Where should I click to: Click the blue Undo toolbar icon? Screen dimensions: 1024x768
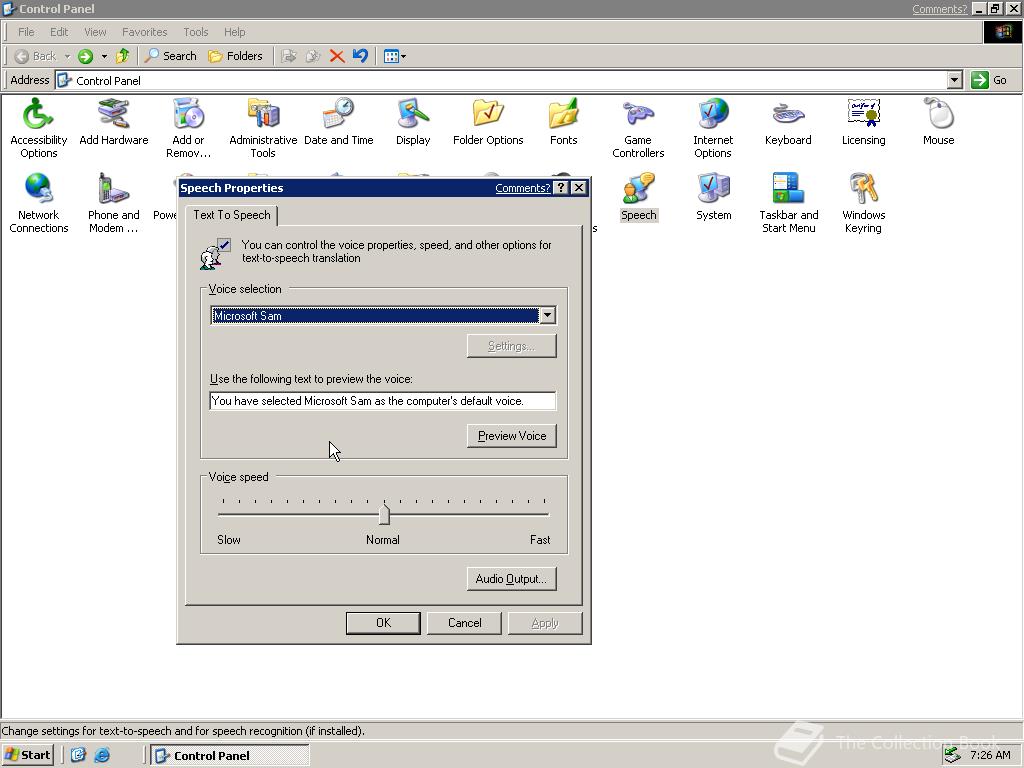[360, 56]
